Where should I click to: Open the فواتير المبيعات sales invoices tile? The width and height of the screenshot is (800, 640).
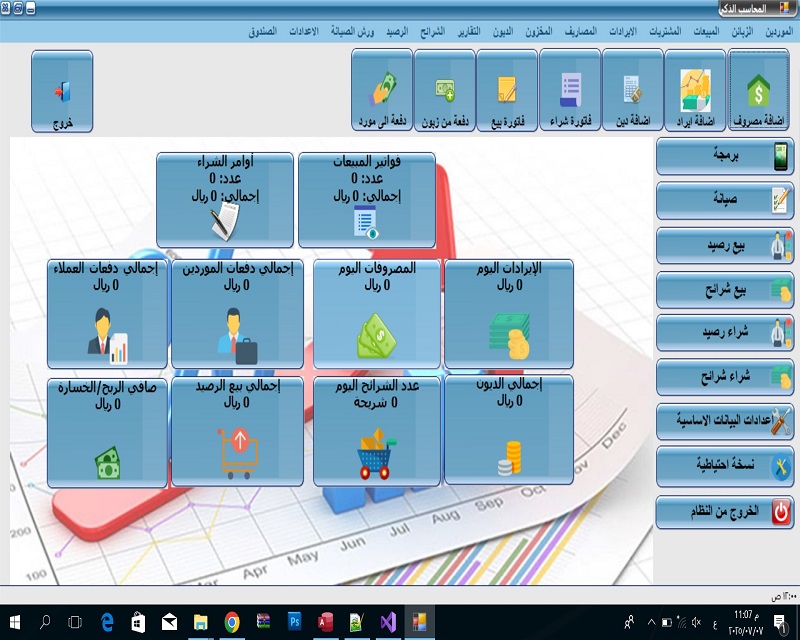coord(366,200)
